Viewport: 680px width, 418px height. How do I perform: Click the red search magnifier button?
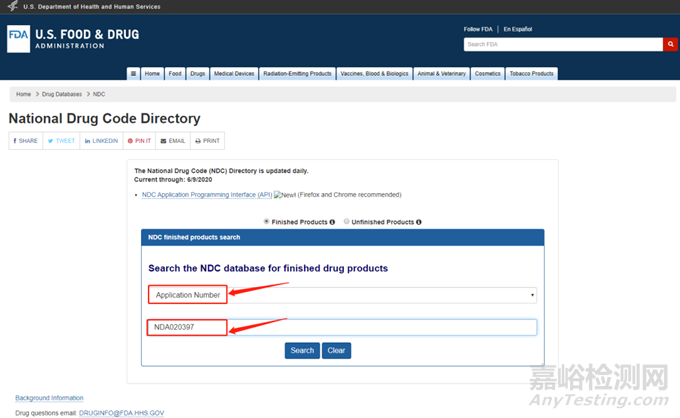pyautogui.click(x=670, y=44)
